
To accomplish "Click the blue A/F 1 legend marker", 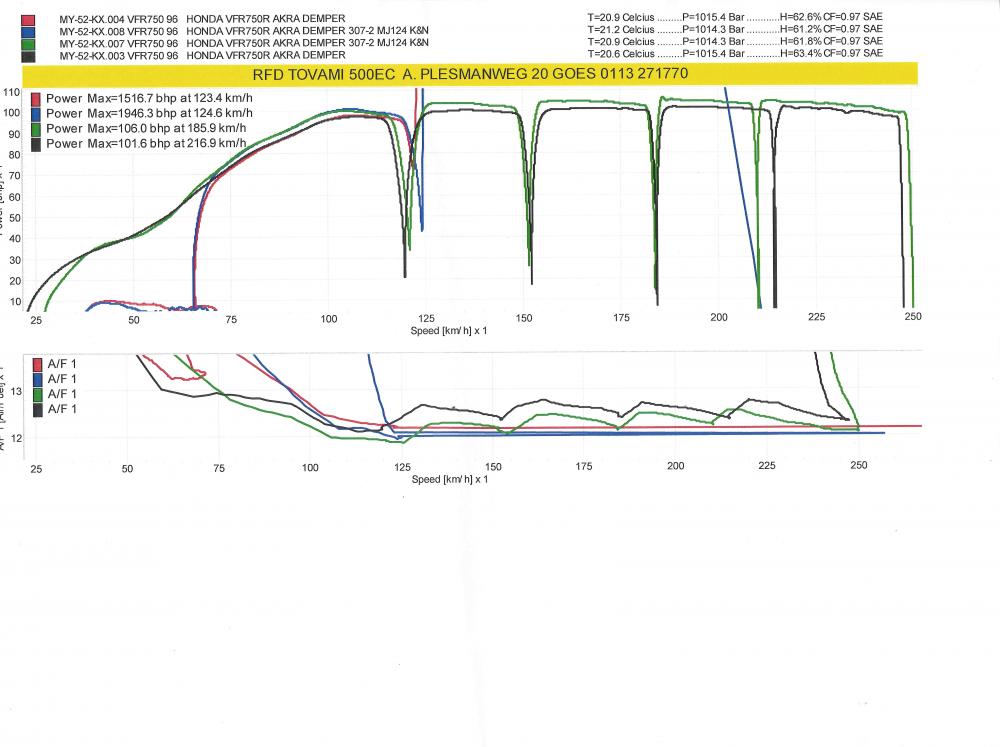I will click(x=37, y=380).
